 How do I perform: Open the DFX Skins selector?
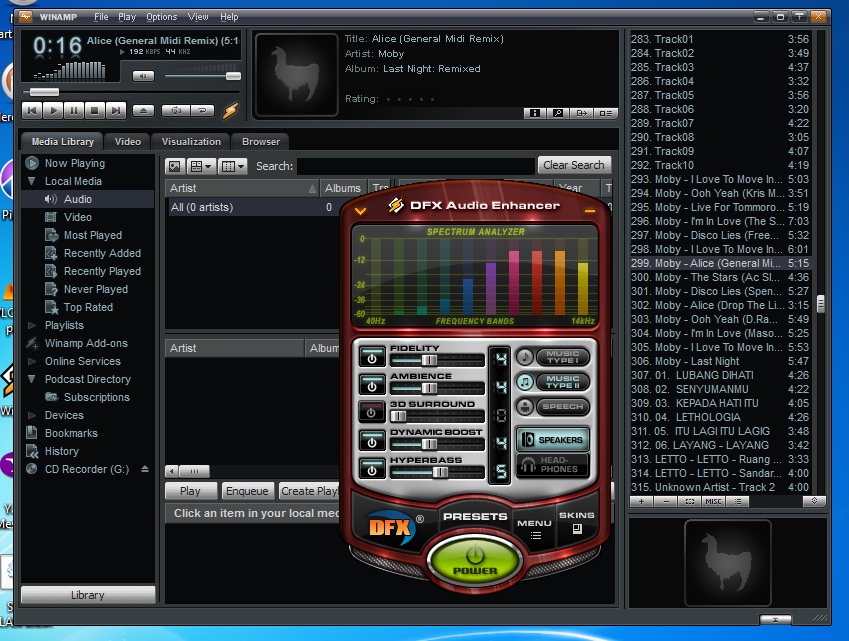click(577, 521)
